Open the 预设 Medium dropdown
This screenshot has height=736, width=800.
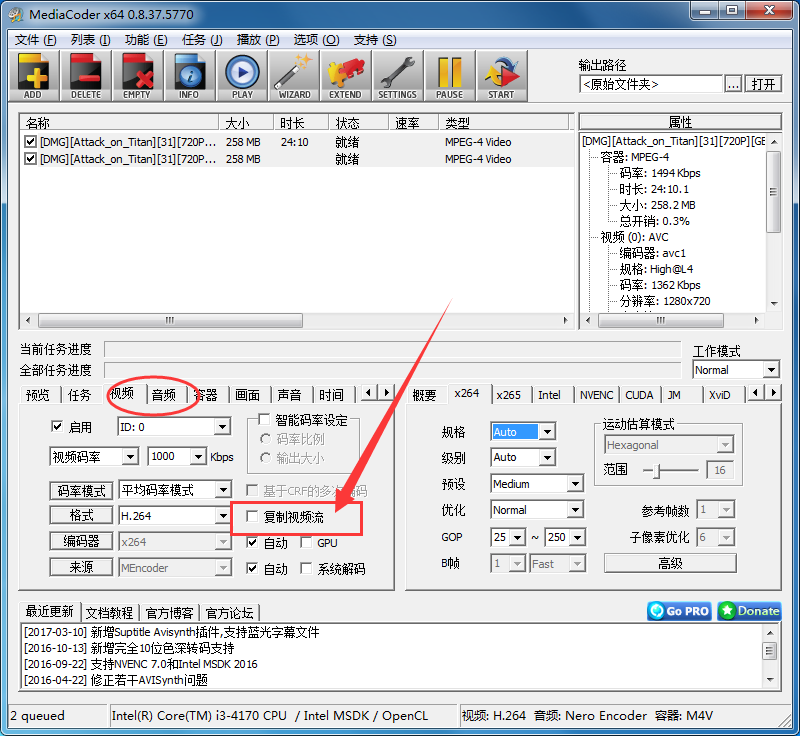(x=536, y=483)
